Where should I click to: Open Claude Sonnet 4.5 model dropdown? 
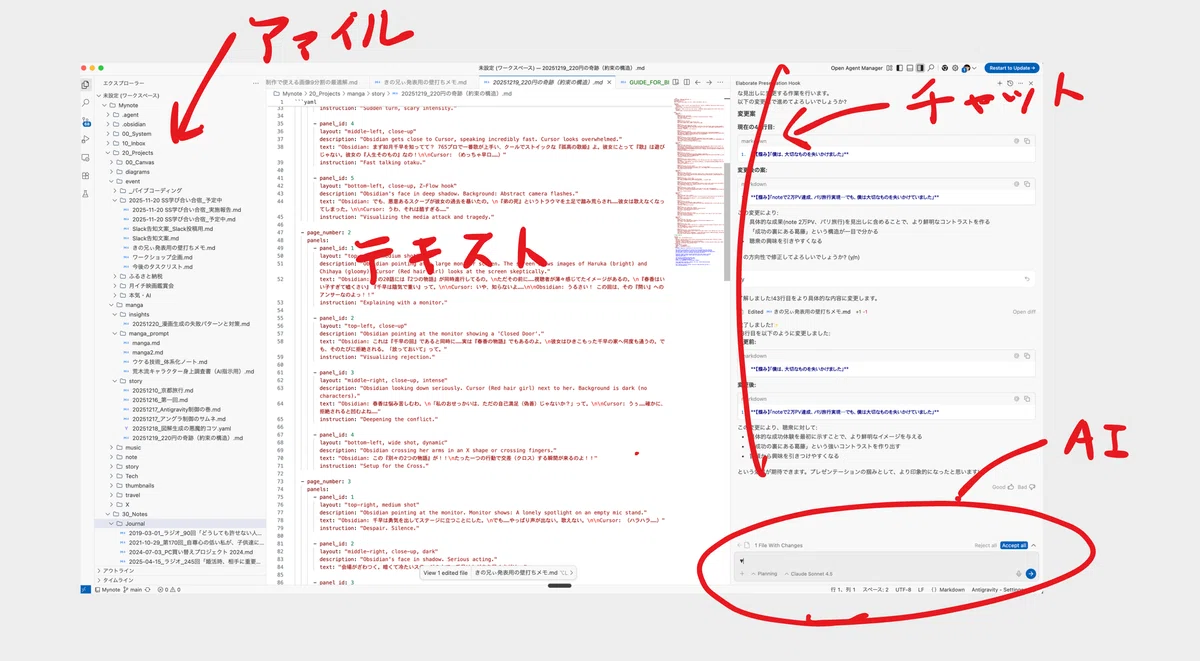(808, 574)
